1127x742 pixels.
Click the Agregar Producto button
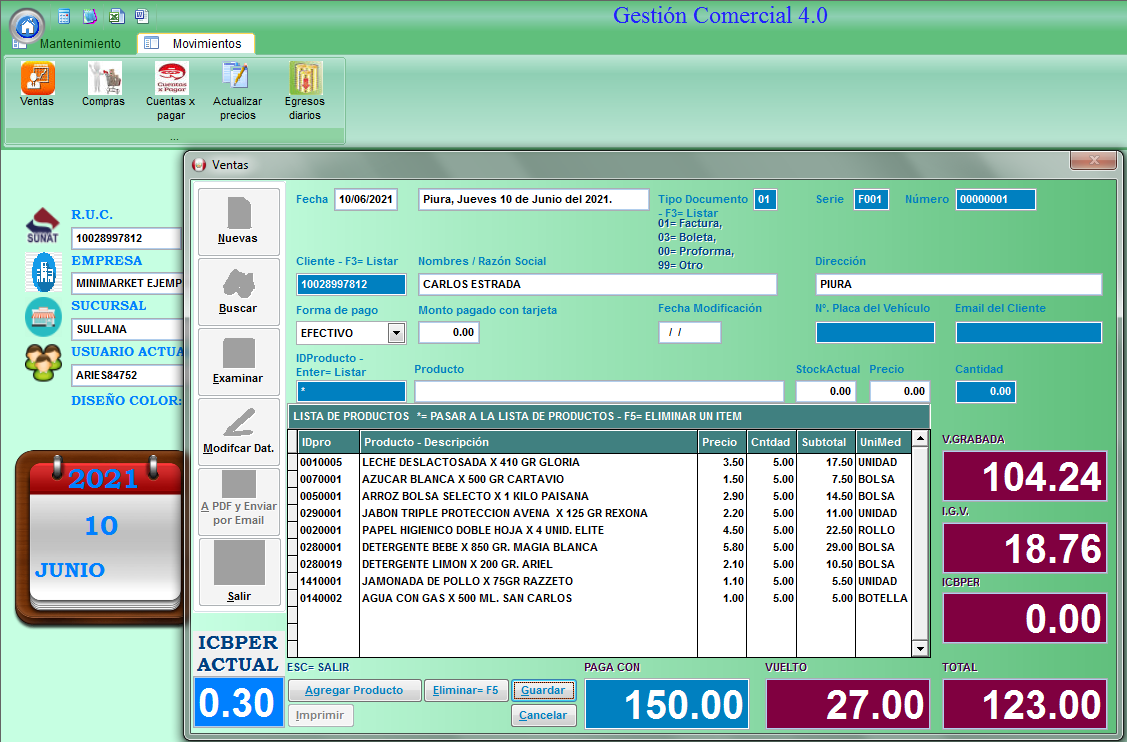tap(354, 690)
